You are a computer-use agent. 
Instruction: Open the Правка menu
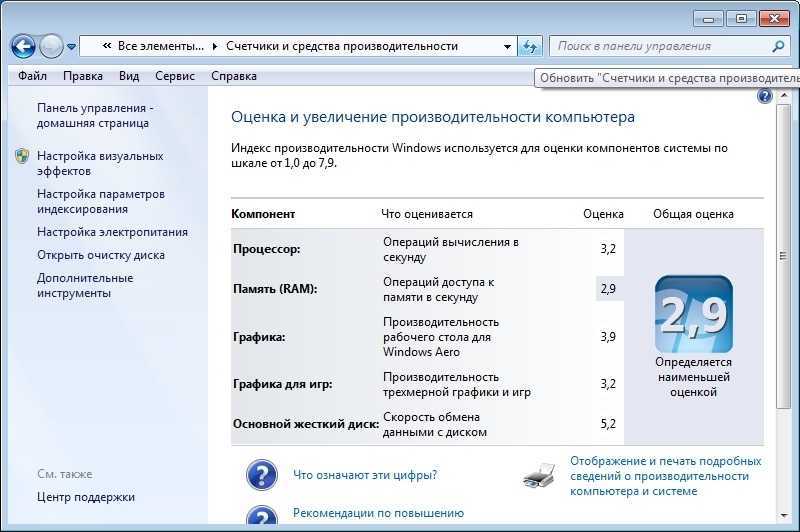(x=83, y=76)
